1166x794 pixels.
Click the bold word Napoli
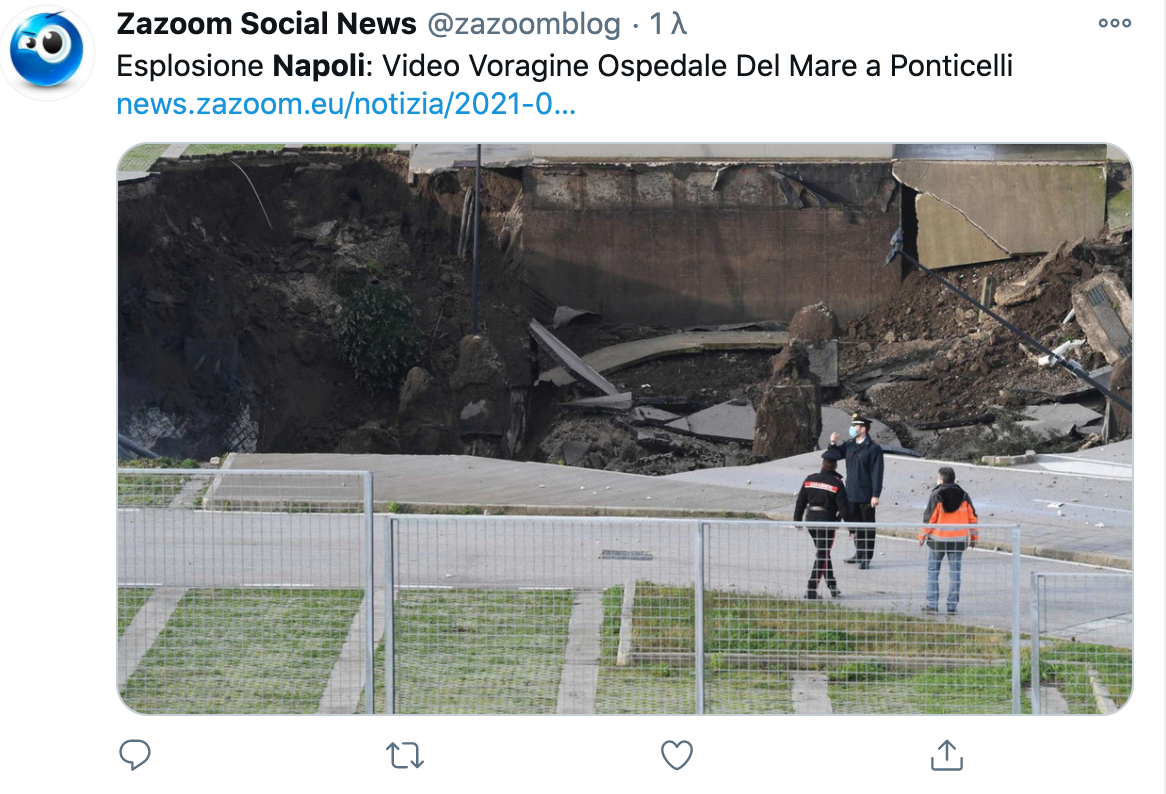click(318, 65)
